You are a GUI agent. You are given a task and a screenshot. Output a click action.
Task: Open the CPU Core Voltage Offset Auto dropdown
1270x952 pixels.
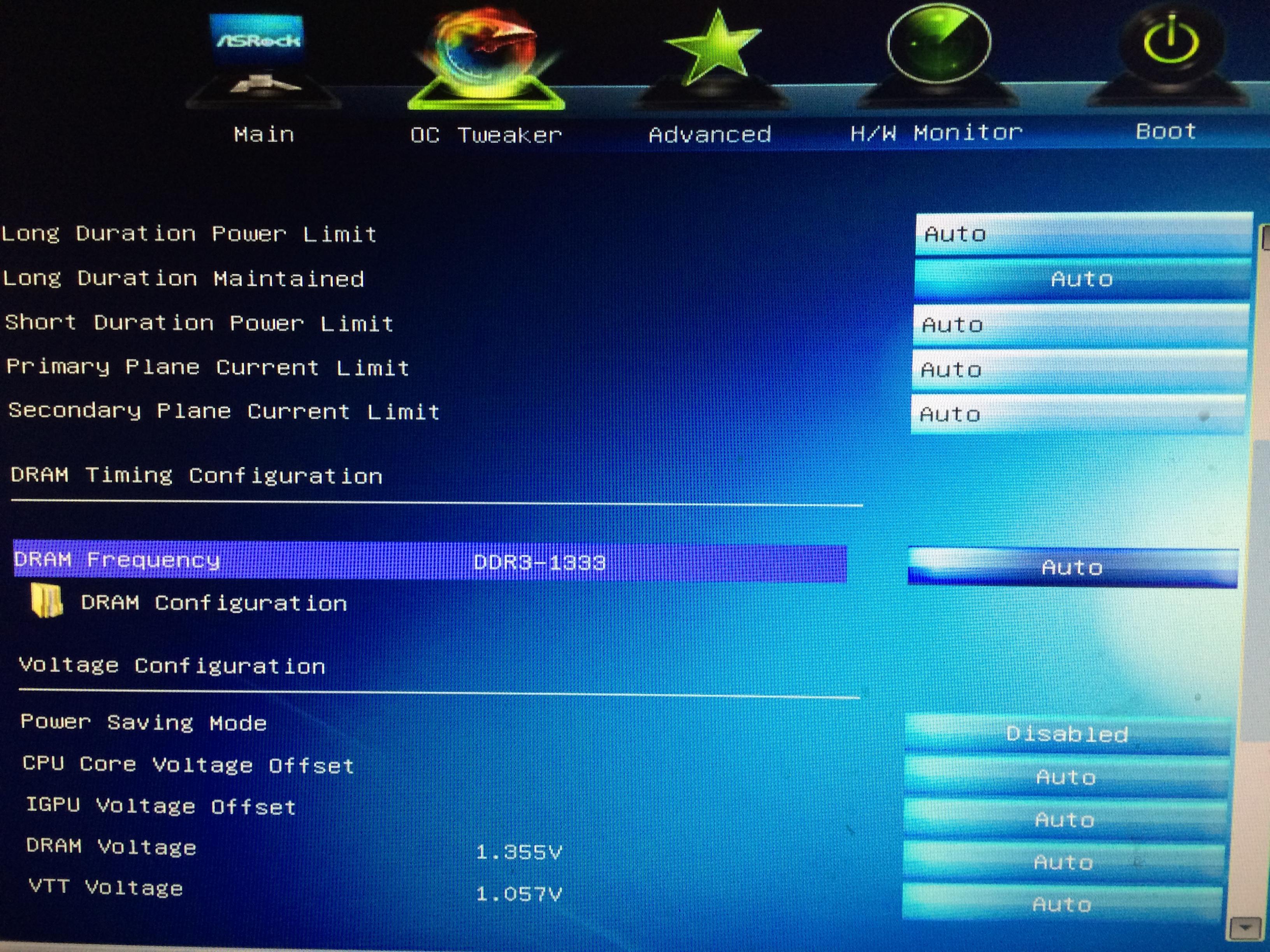[x=1066, y=777]
